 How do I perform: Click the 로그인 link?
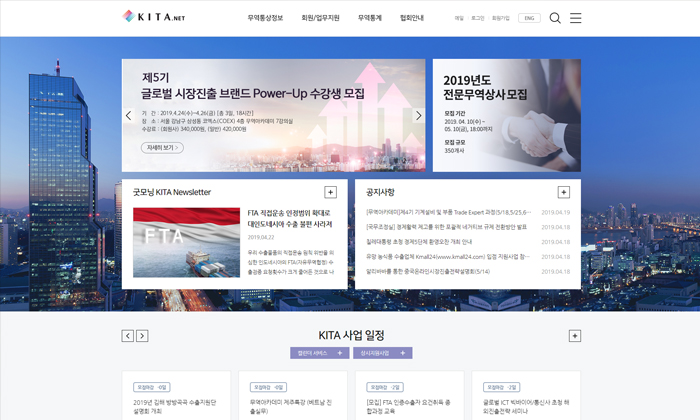tap(478, 18)
